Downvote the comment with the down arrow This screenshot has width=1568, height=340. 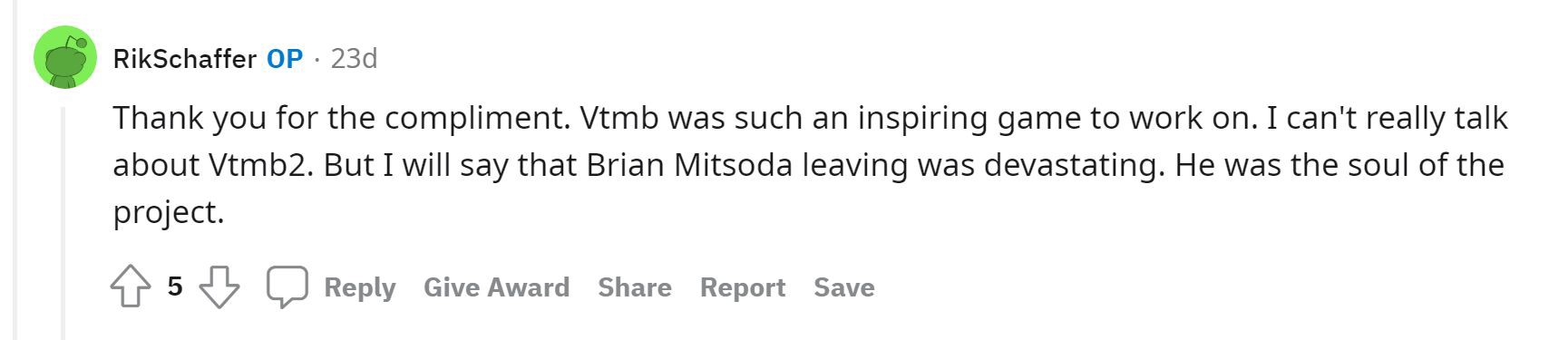(x=219, y=287)
